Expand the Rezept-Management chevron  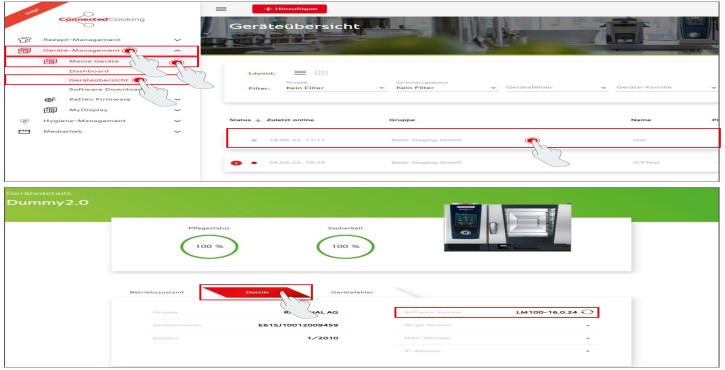point(177,40)
